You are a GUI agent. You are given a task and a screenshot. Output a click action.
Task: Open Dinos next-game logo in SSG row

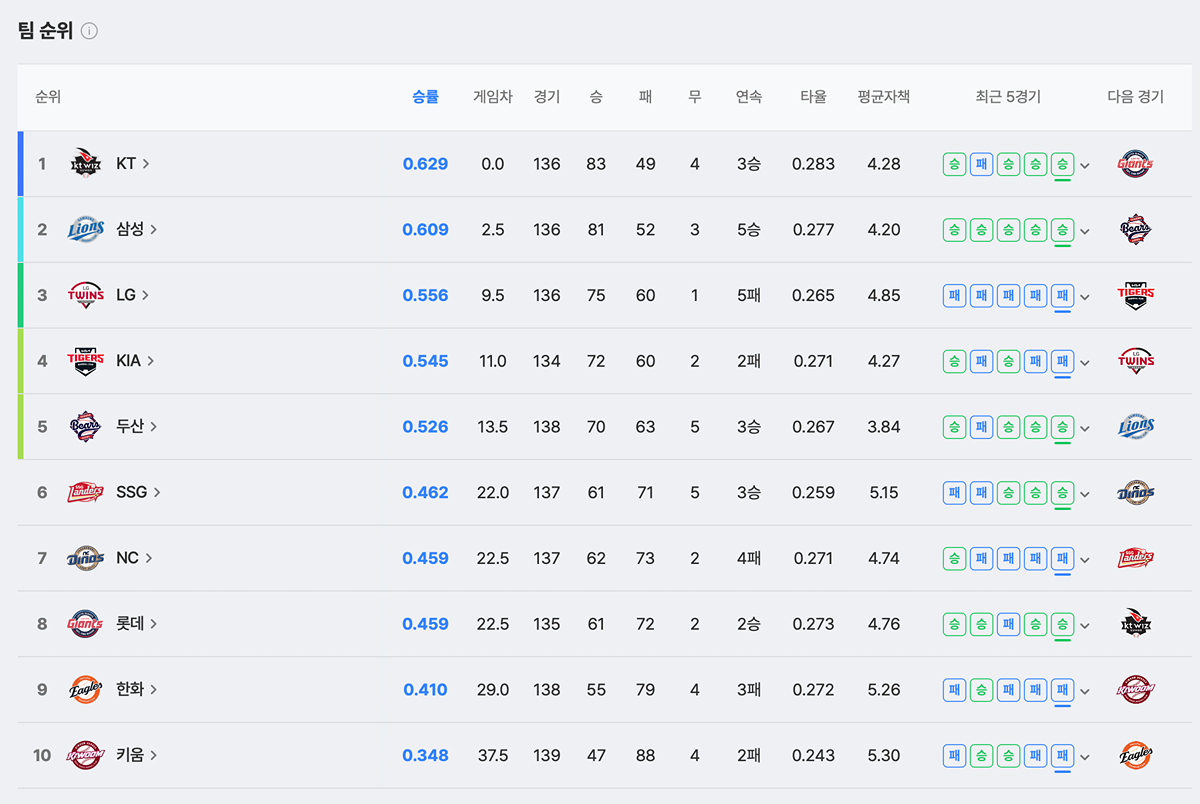pyautogui.click(x=1136, y=492)
